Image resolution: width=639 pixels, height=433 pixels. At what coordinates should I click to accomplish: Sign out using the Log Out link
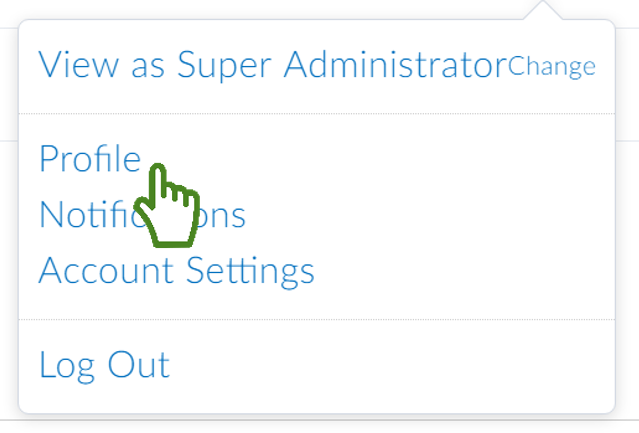click(x=104, y=365)
